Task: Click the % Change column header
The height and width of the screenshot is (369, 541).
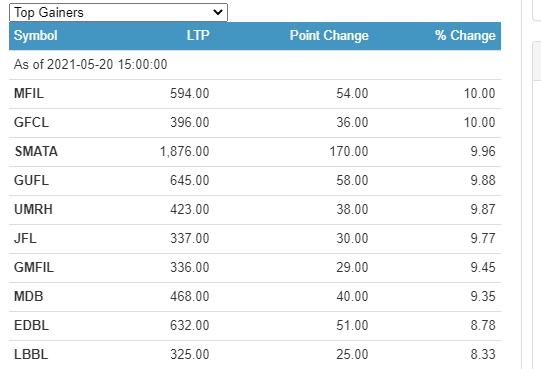Action: coord(465,35)
